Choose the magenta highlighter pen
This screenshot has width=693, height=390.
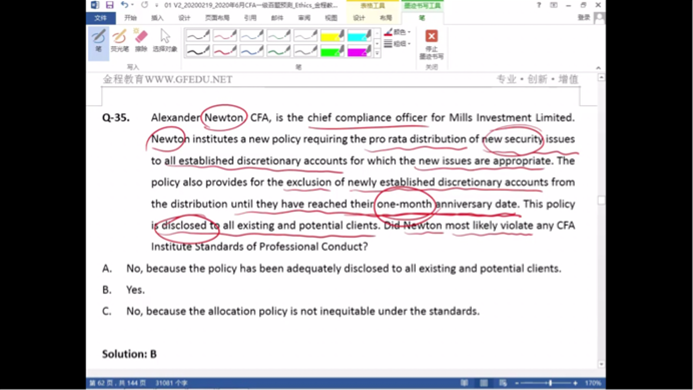359,51
